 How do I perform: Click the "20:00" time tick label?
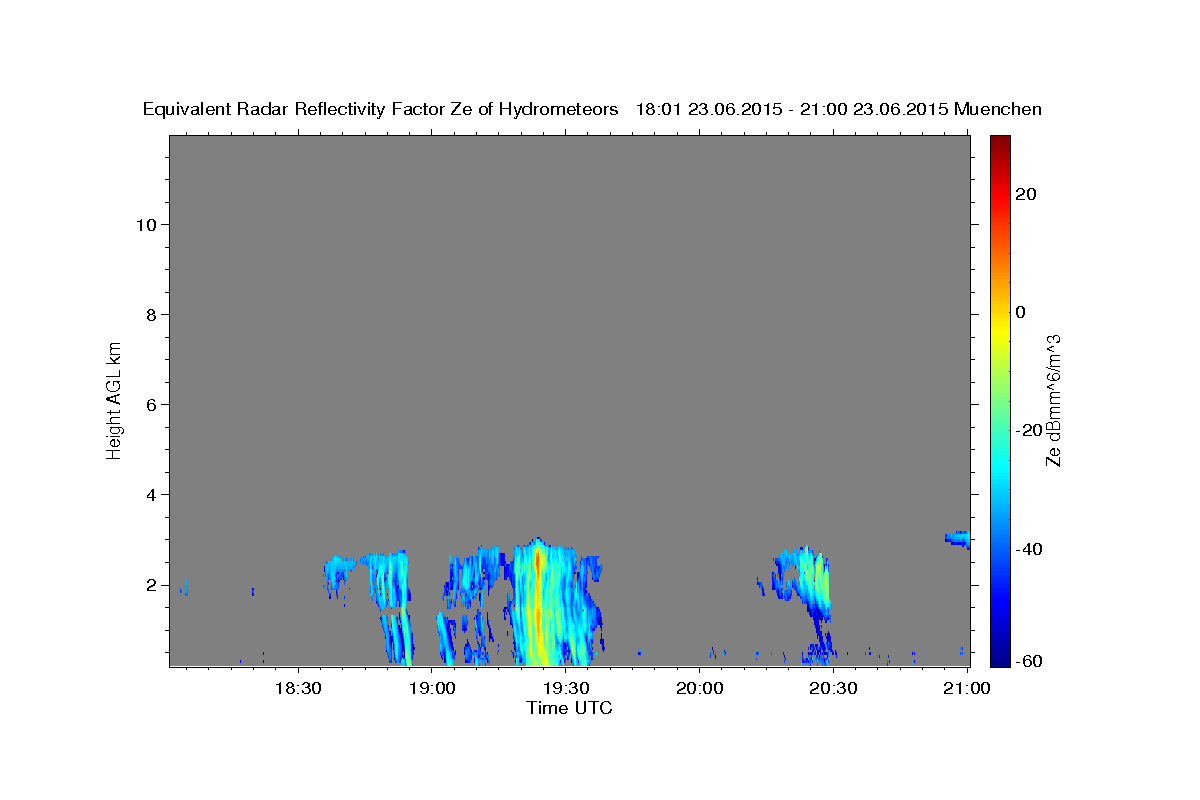coord(700,688)
